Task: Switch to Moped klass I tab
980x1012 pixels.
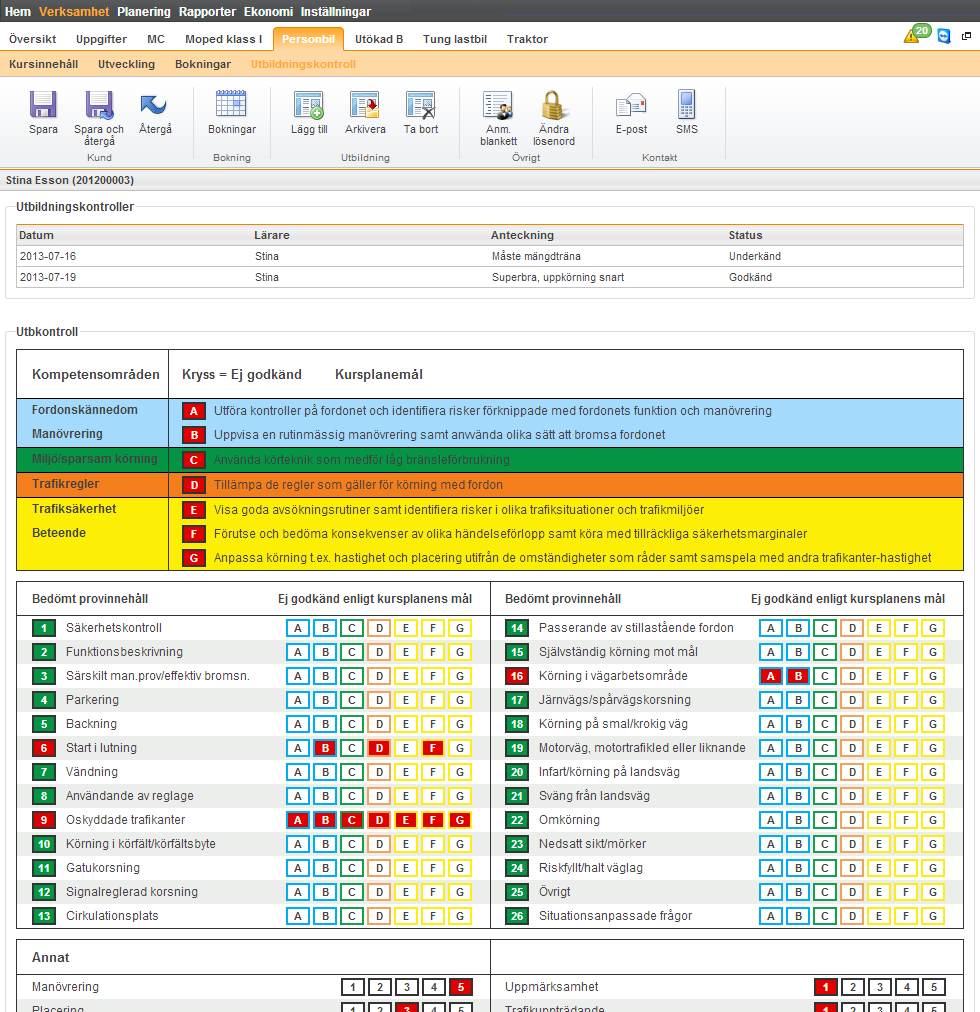Action: (223, 39)
